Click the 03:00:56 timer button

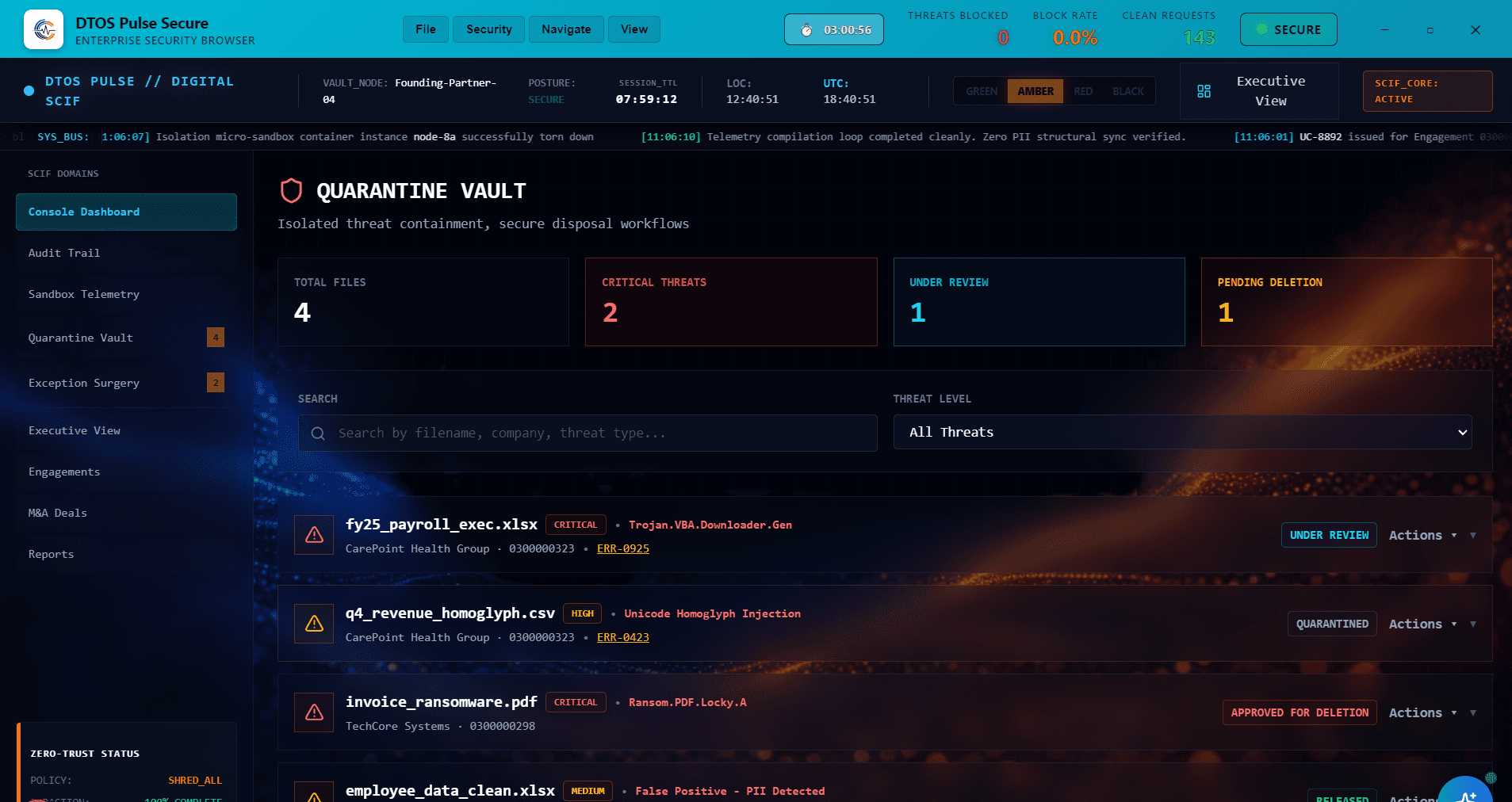click(834, 30)
